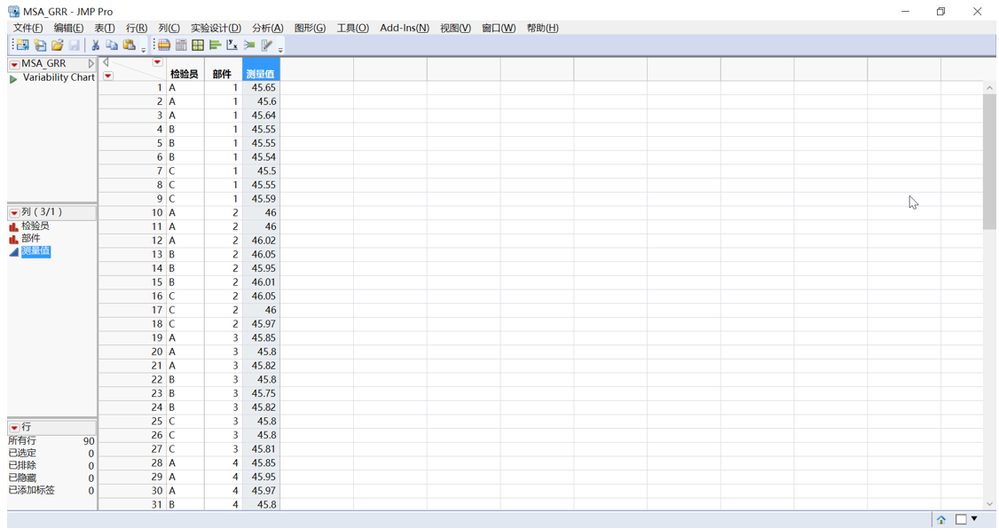
Task: Open the MSA_GRR red triangle menu
Action: point(14,64)
